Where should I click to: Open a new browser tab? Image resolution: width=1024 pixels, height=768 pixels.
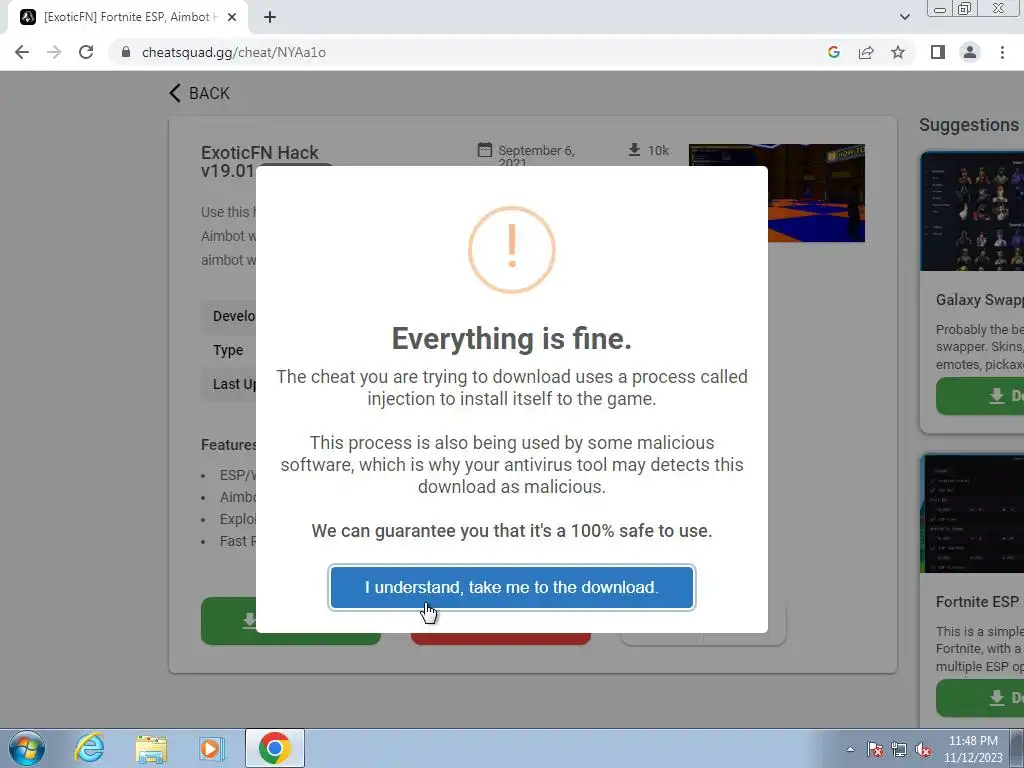pyautogui.click(x=270, y=17)
